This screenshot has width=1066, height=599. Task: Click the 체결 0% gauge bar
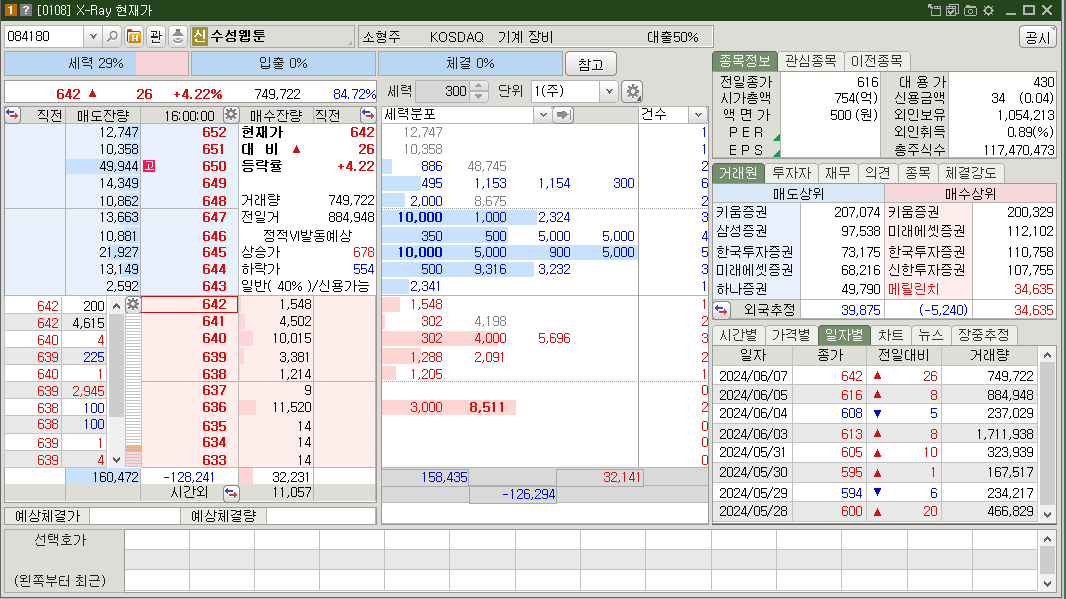coord(470,63)
